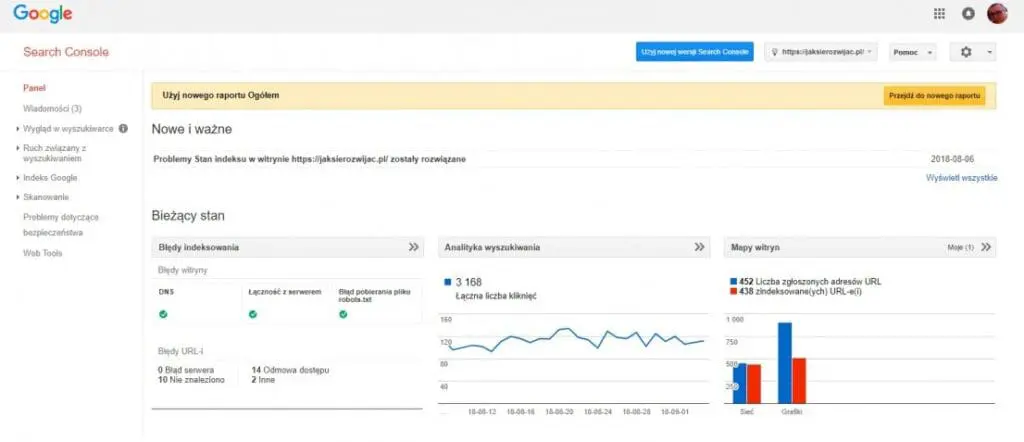Select Panel in the sidebar

(x=34, y=88)
